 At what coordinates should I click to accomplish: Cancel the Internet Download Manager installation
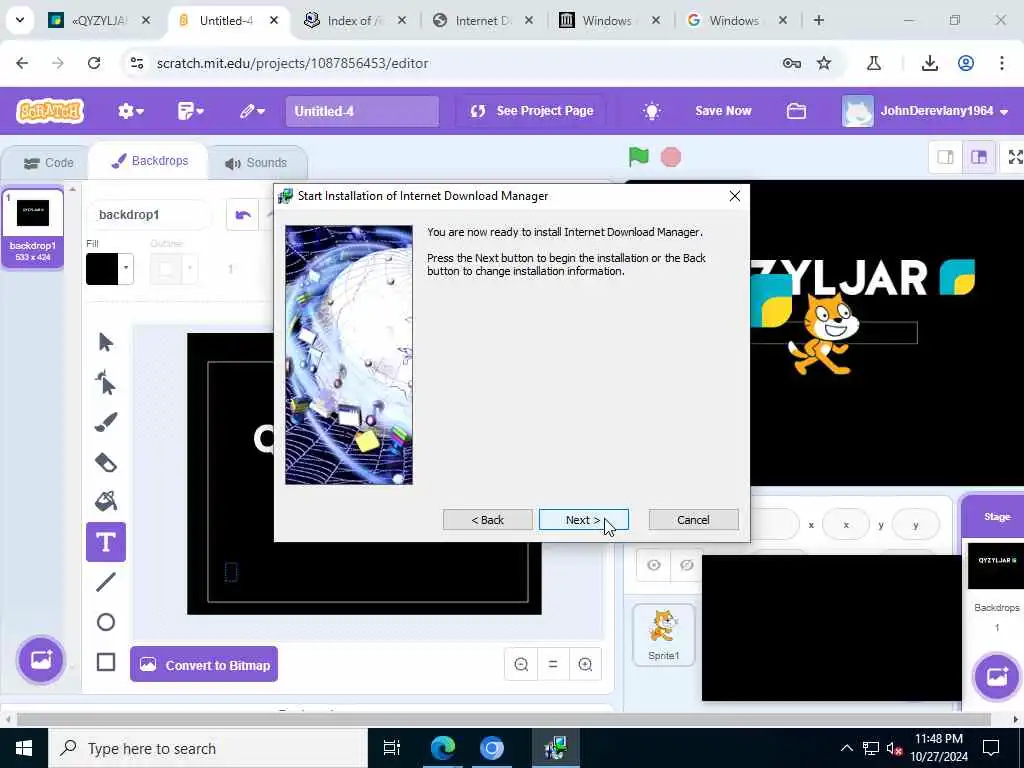click(x=693, y=520)
